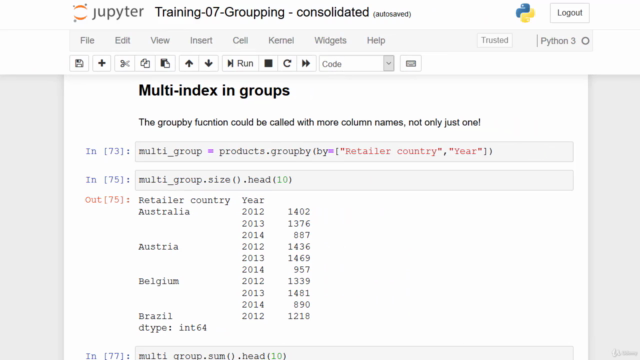Screen dimensions: 640x360
Task: Select the In [77] sum().head(10) cell
Action: pyautogui.click(x=354, y=354)
